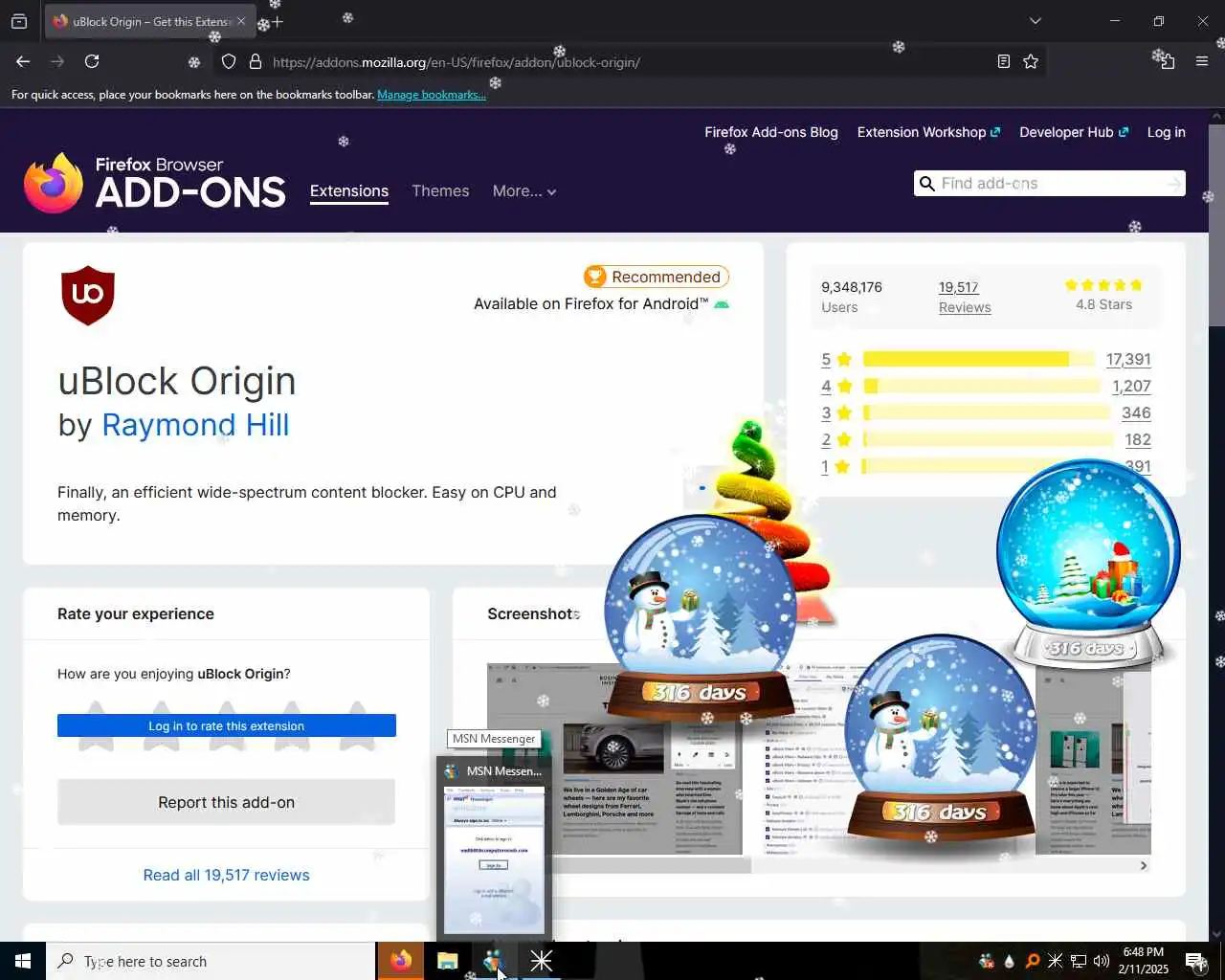
Task: Click the 182 two-star count link
Action: 1138,439
